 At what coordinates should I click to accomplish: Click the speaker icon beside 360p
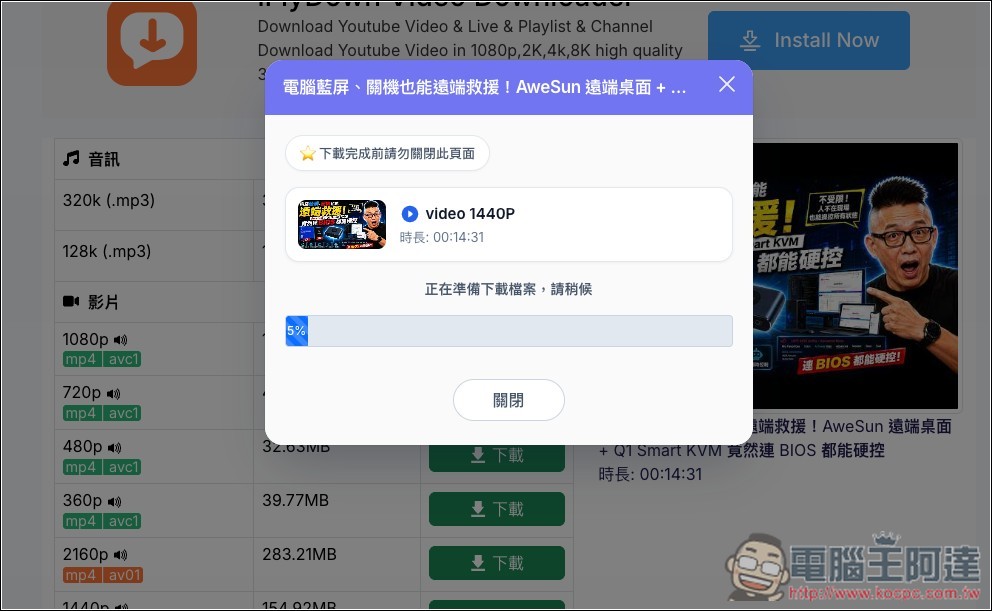click(114, 502)
